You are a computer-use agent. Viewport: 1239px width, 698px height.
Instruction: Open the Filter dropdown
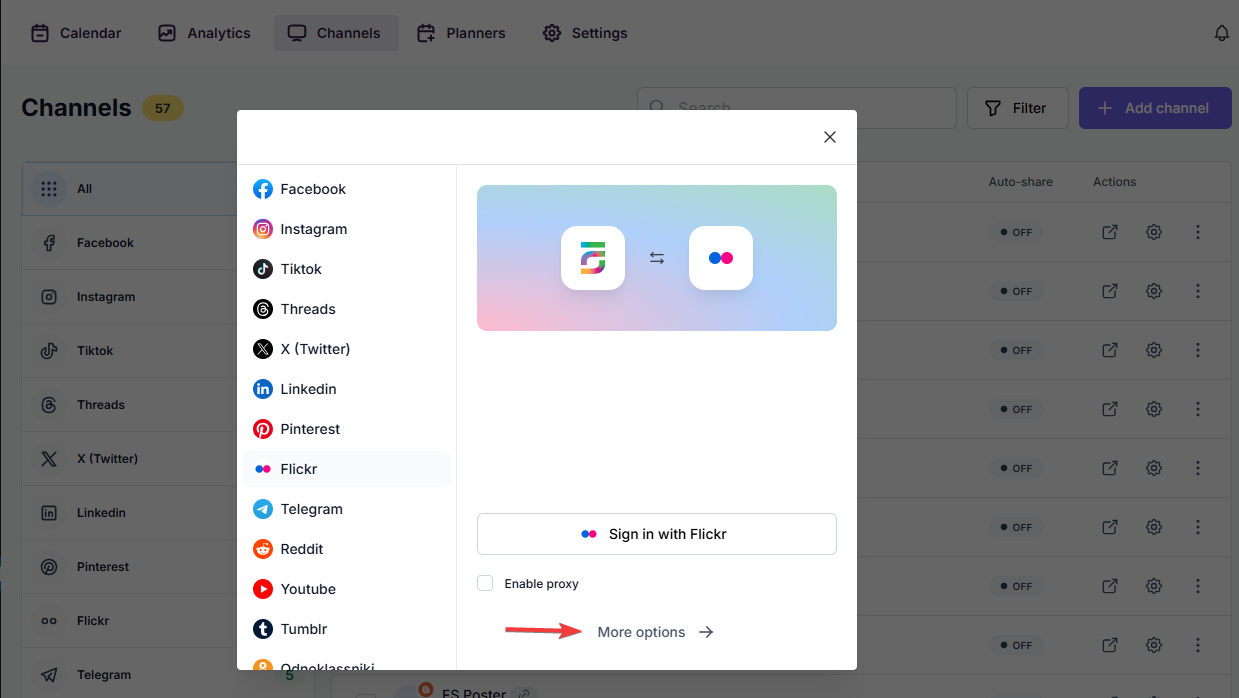click(1017, 108)
